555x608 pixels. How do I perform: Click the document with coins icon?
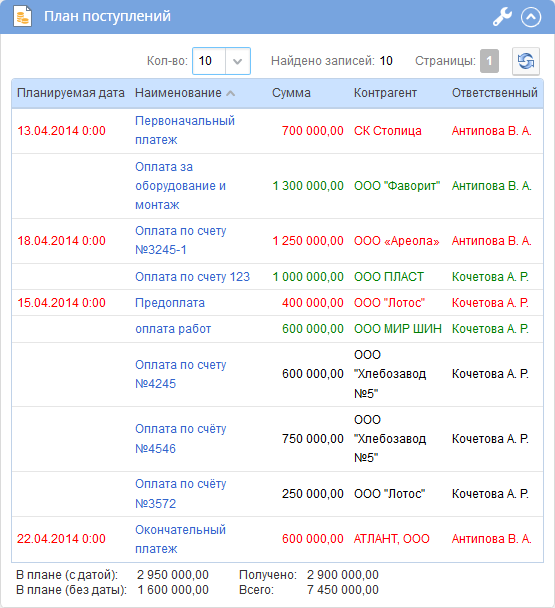(22, 17)
